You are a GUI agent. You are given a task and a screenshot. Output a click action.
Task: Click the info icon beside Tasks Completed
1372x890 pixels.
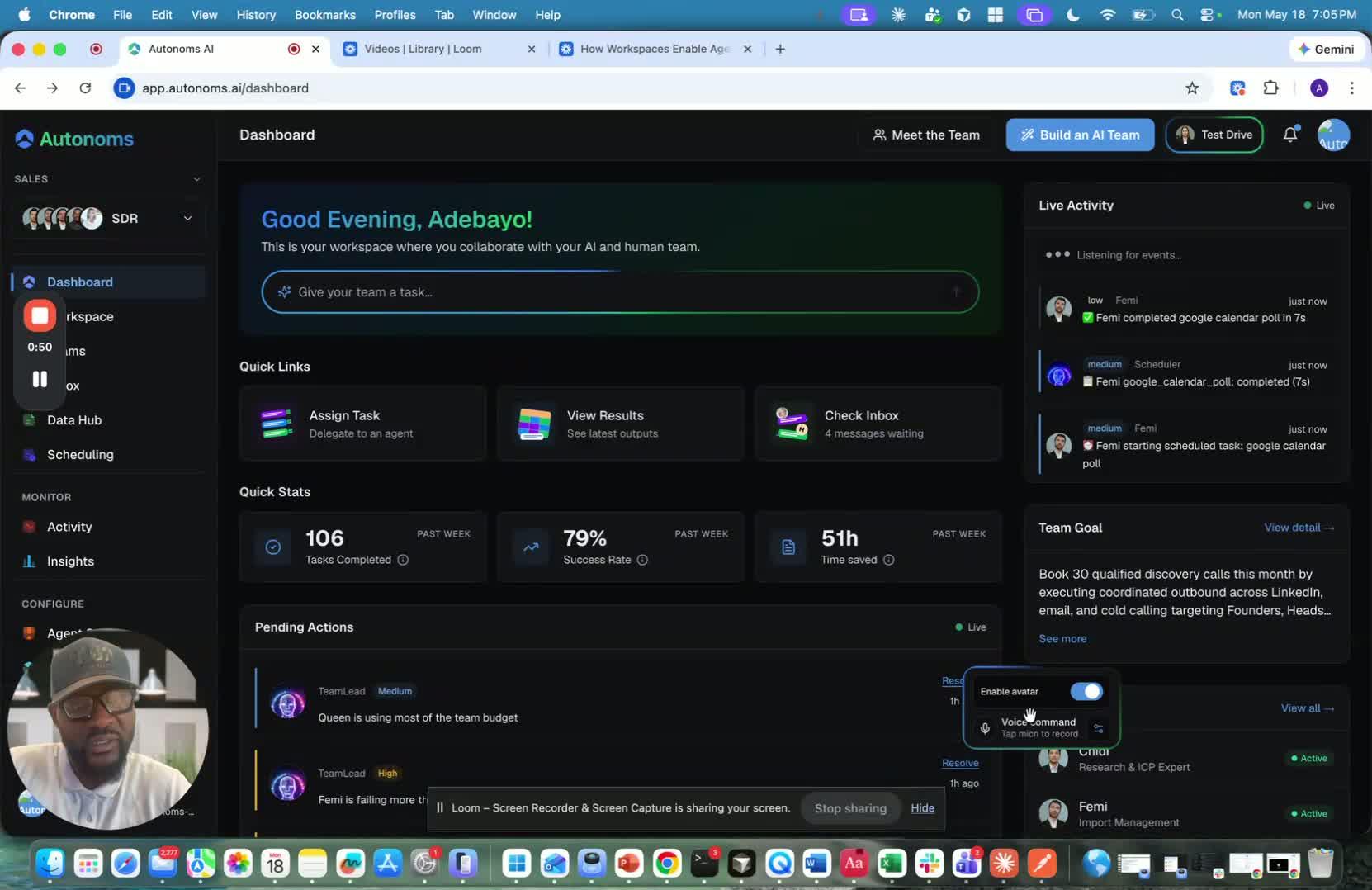pos(403,560)
